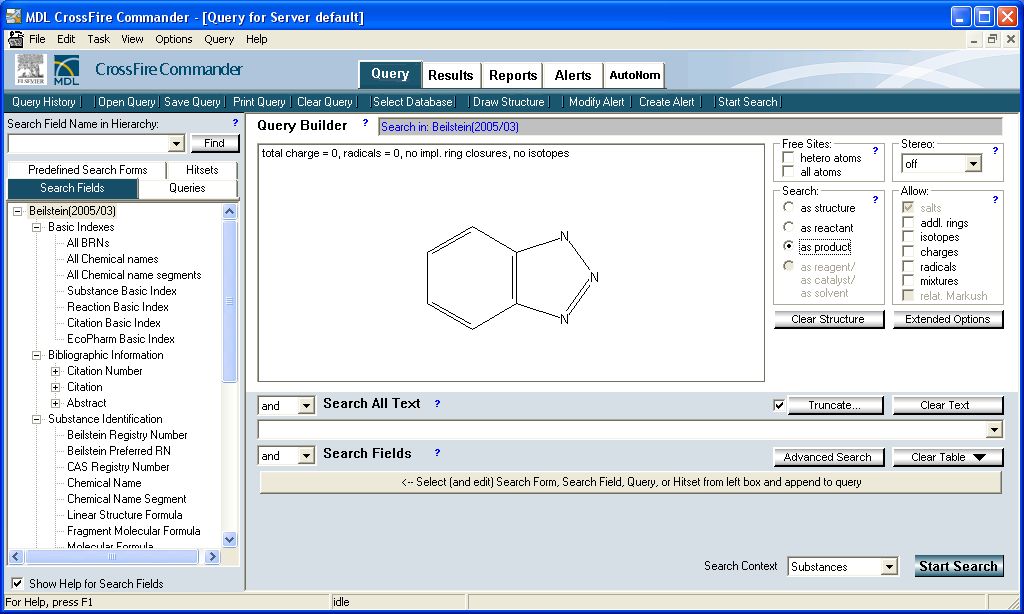Open the application icon menu beside File
This screenshot has width=1024, height=614.
pos(15,39)
